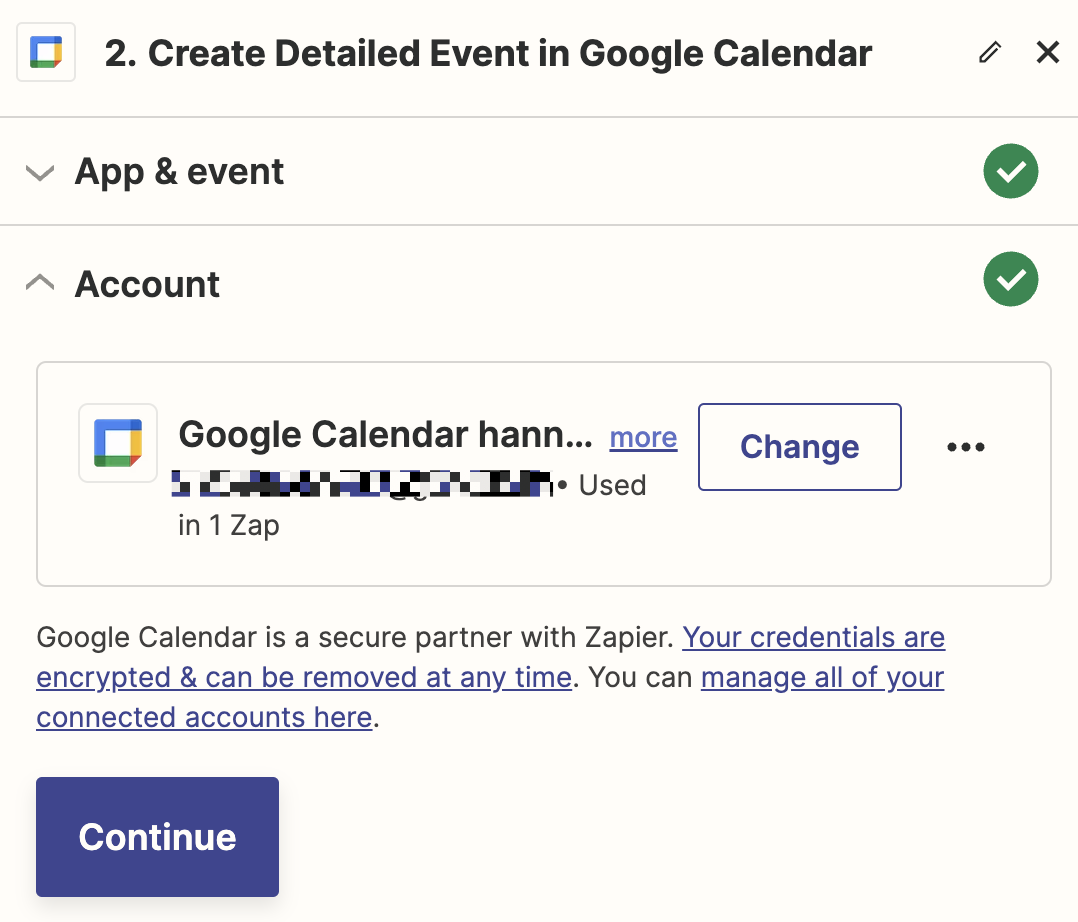Viewport: 1078px width, 922px height.
Task: Click the Account section heading
Action: [x=147, y=284]
